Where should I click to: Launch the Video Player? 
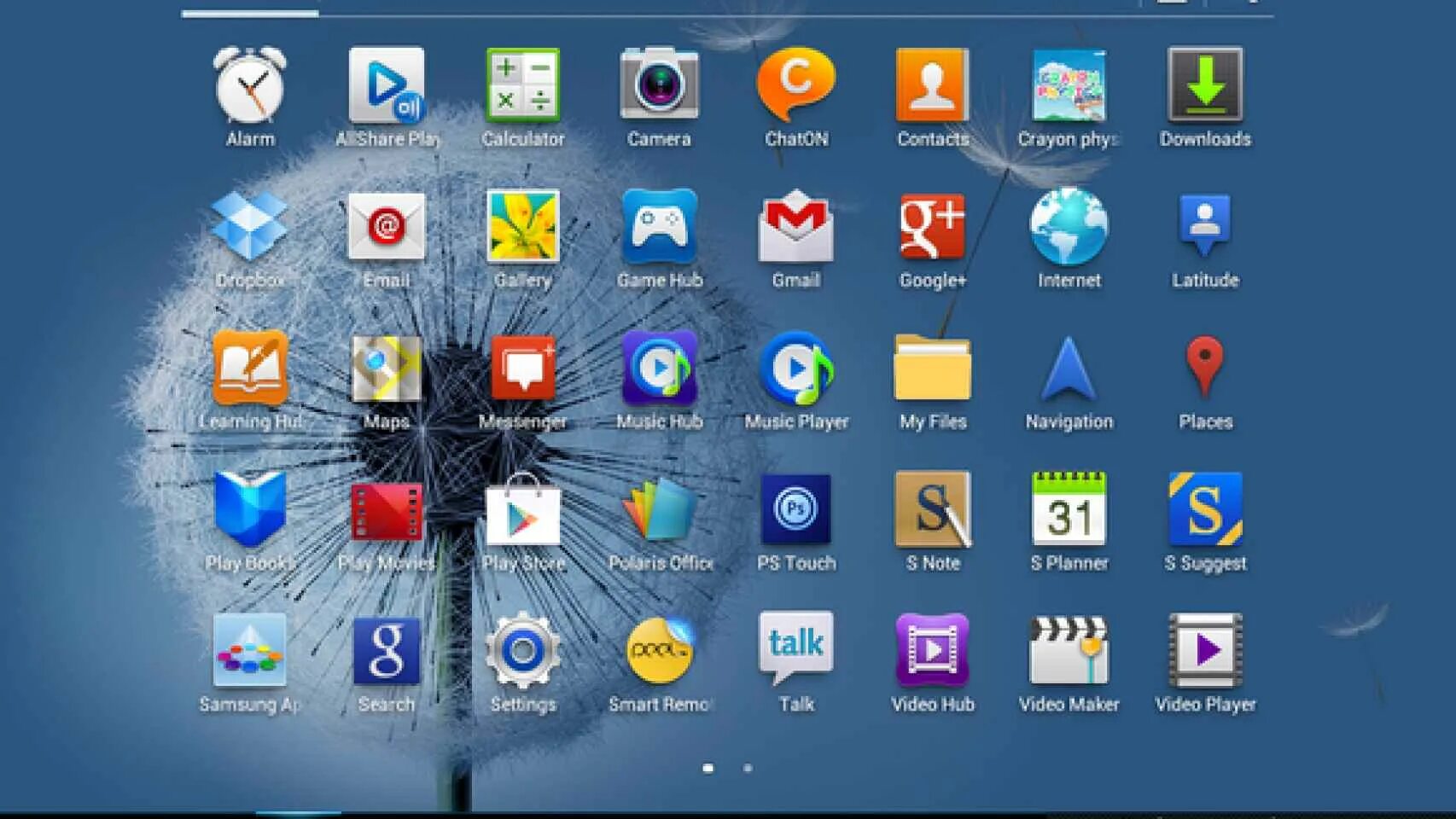pyautogui.click(x=1205, y=650)
